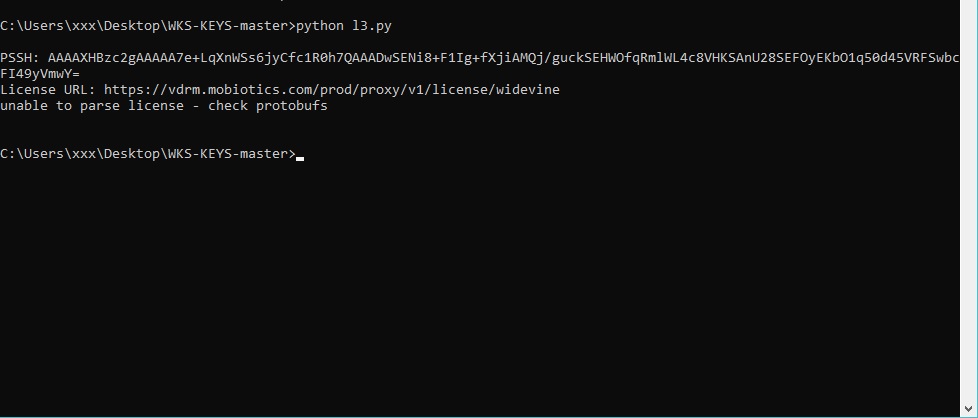Click the blinking cursor at the last prompt
Image resolution: width=978 pixels, height=418 pixels.
point(300,156)
